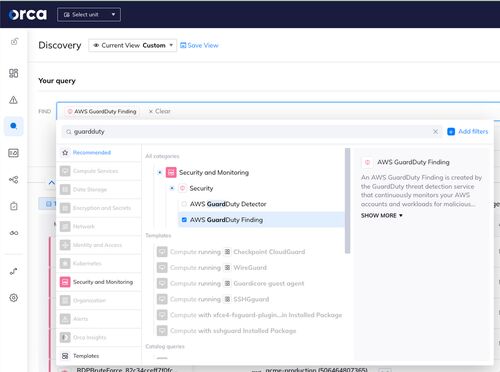This screenshot has width=500, height=372.
Task: Expand description with SHOW MORE
Action: [x=382, y=216]
